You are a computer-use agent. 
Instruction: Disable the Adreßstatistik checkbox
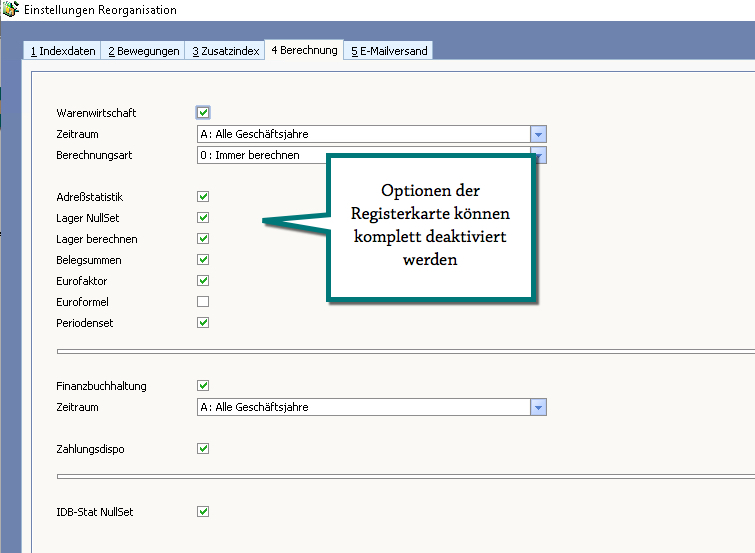pyautogui.click(x=203, y=197)
